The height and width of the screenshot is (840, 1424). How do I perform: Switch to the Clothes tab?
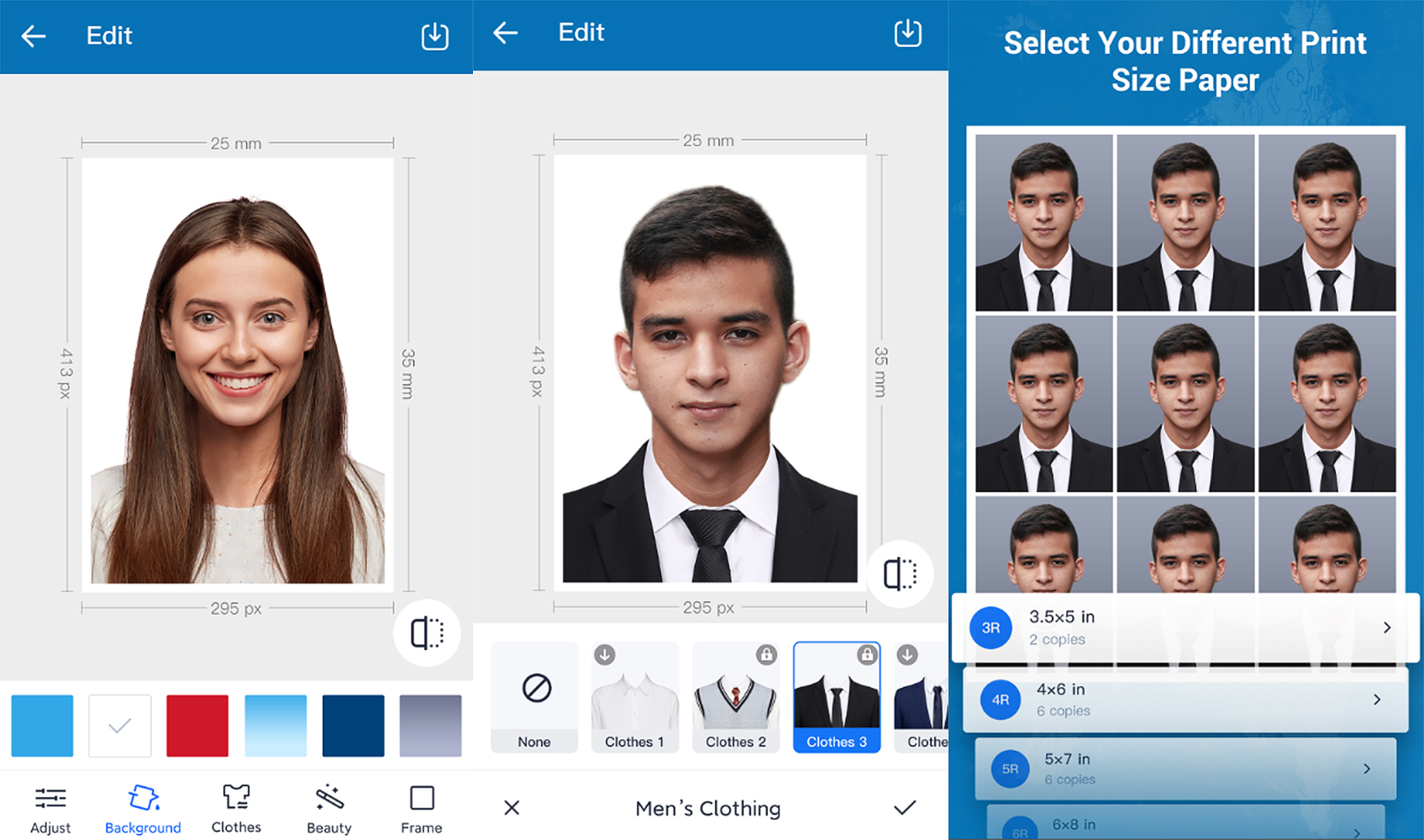(x=236, y=810)
